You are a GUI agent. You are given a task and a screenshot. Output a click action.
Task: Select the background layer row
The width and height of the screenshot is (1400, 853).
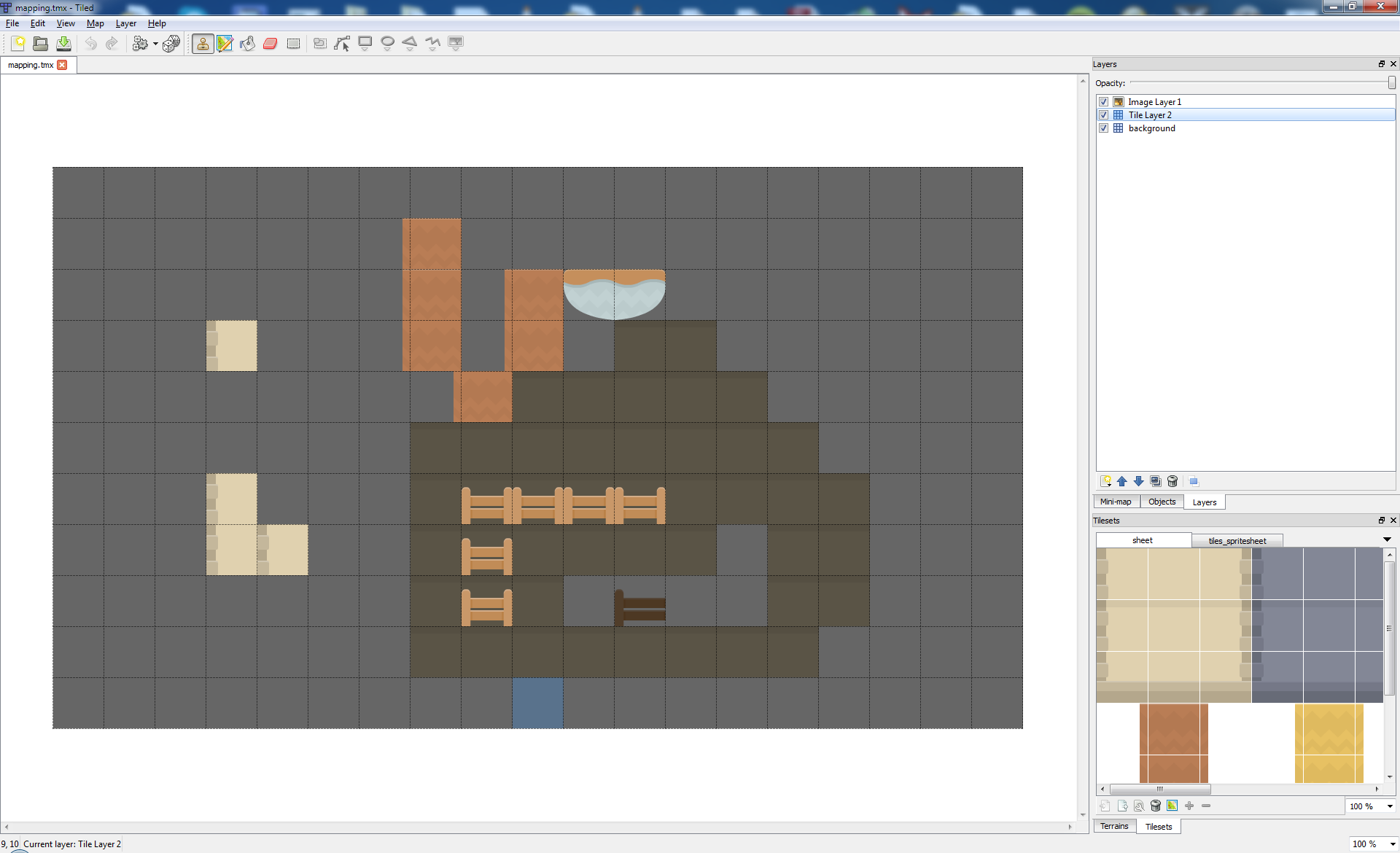(x=1246, y=128)
